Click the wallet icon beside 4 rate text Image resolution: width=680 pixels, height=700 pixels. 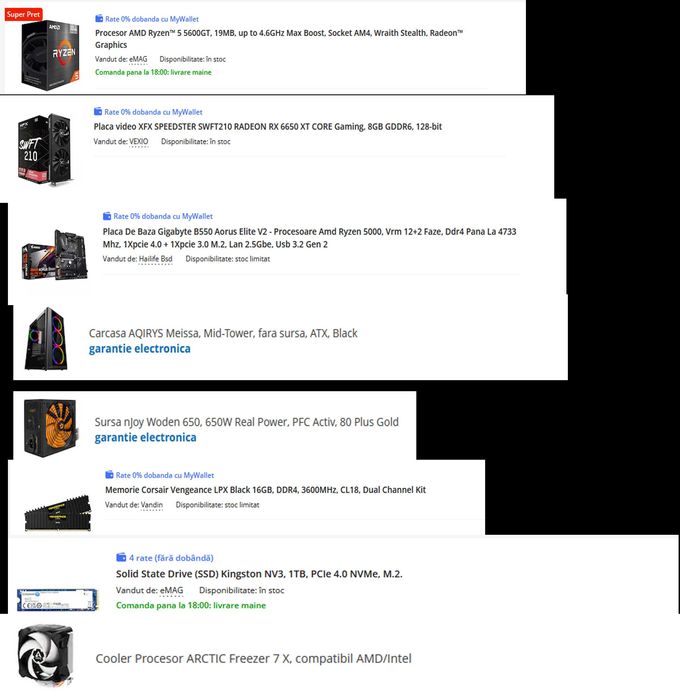(121, 557)
